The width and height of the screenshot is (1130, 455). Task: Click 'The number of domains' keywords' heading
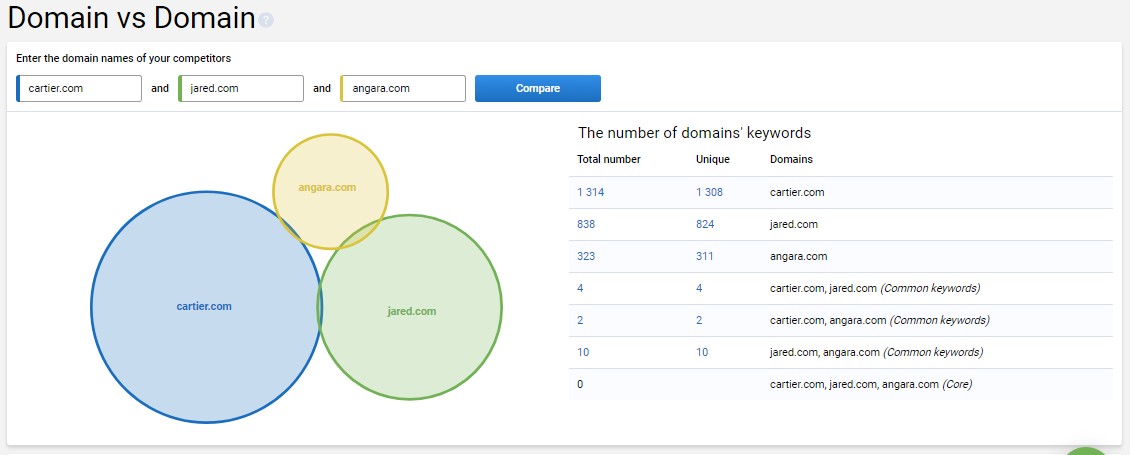point(694,133)
